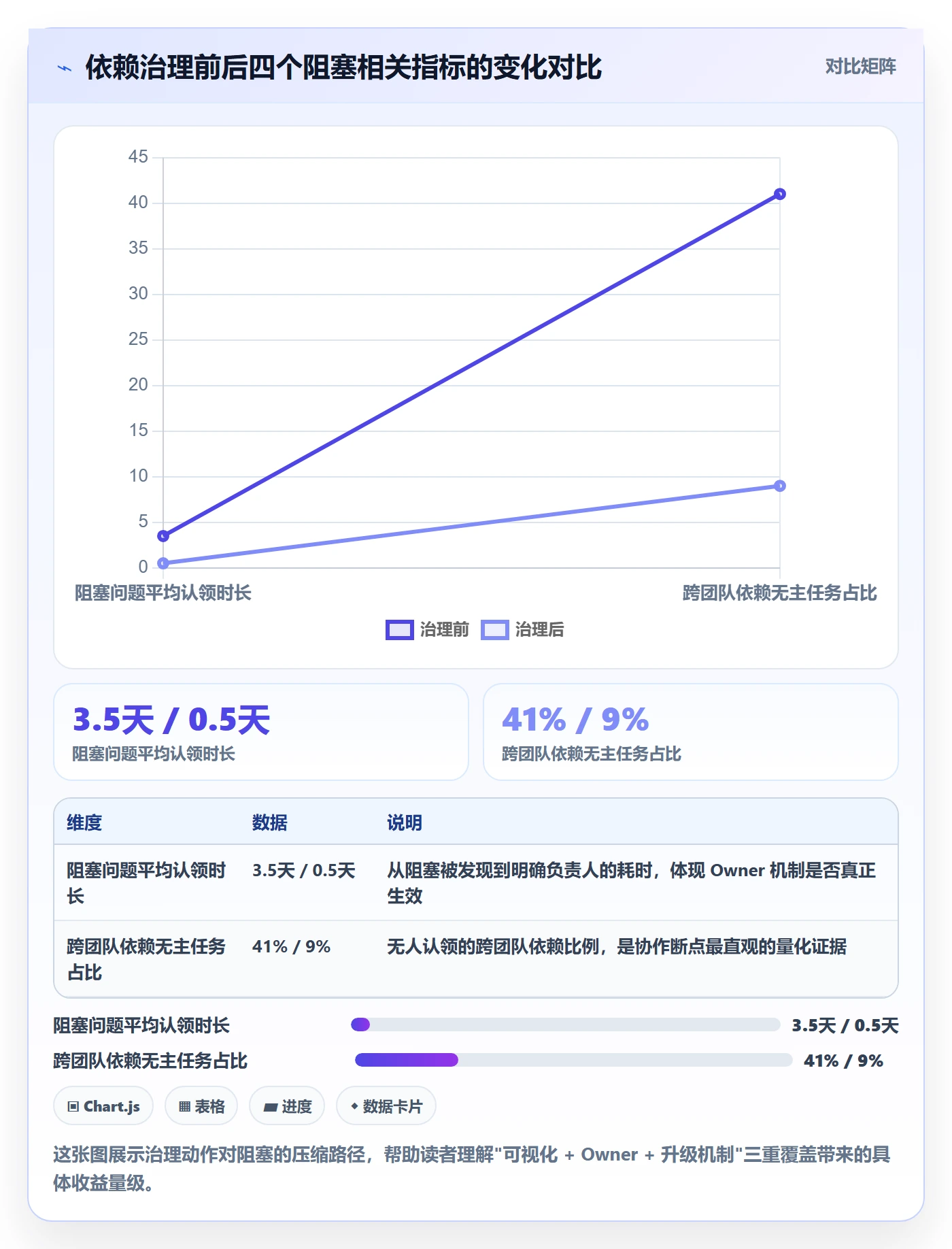952x1249 pixels.
Task: Click the 治理后 data point at 0.5
Action: [x=163, y=563]
